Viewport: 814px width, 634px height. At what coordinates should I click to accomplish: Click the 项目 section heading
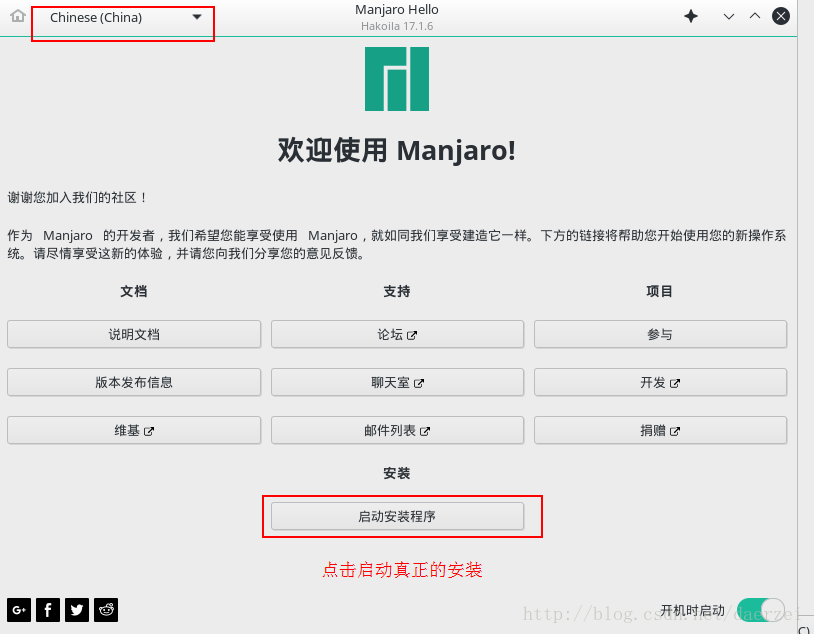coord(659,291)
